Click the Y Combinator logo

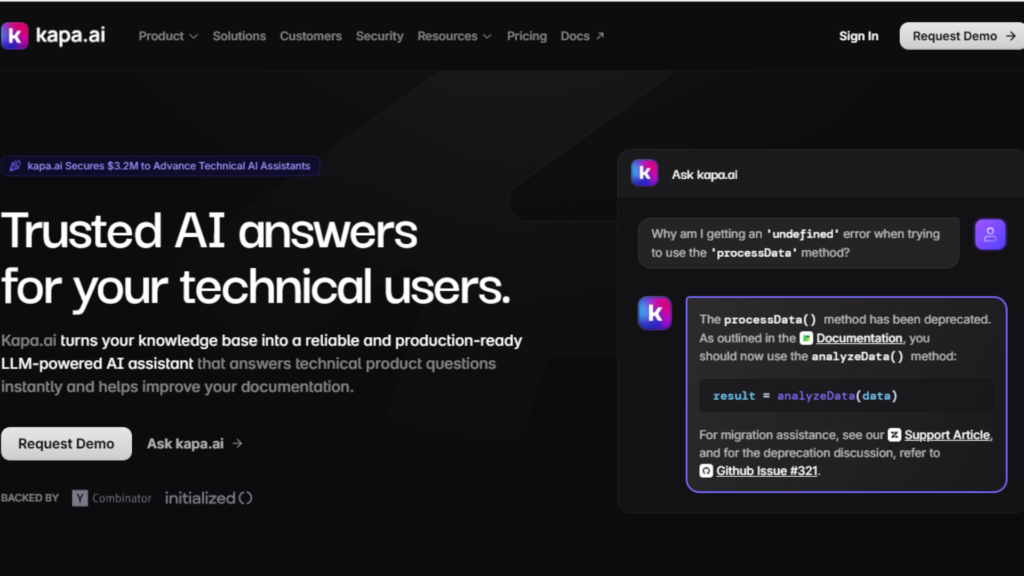(112, 498)
